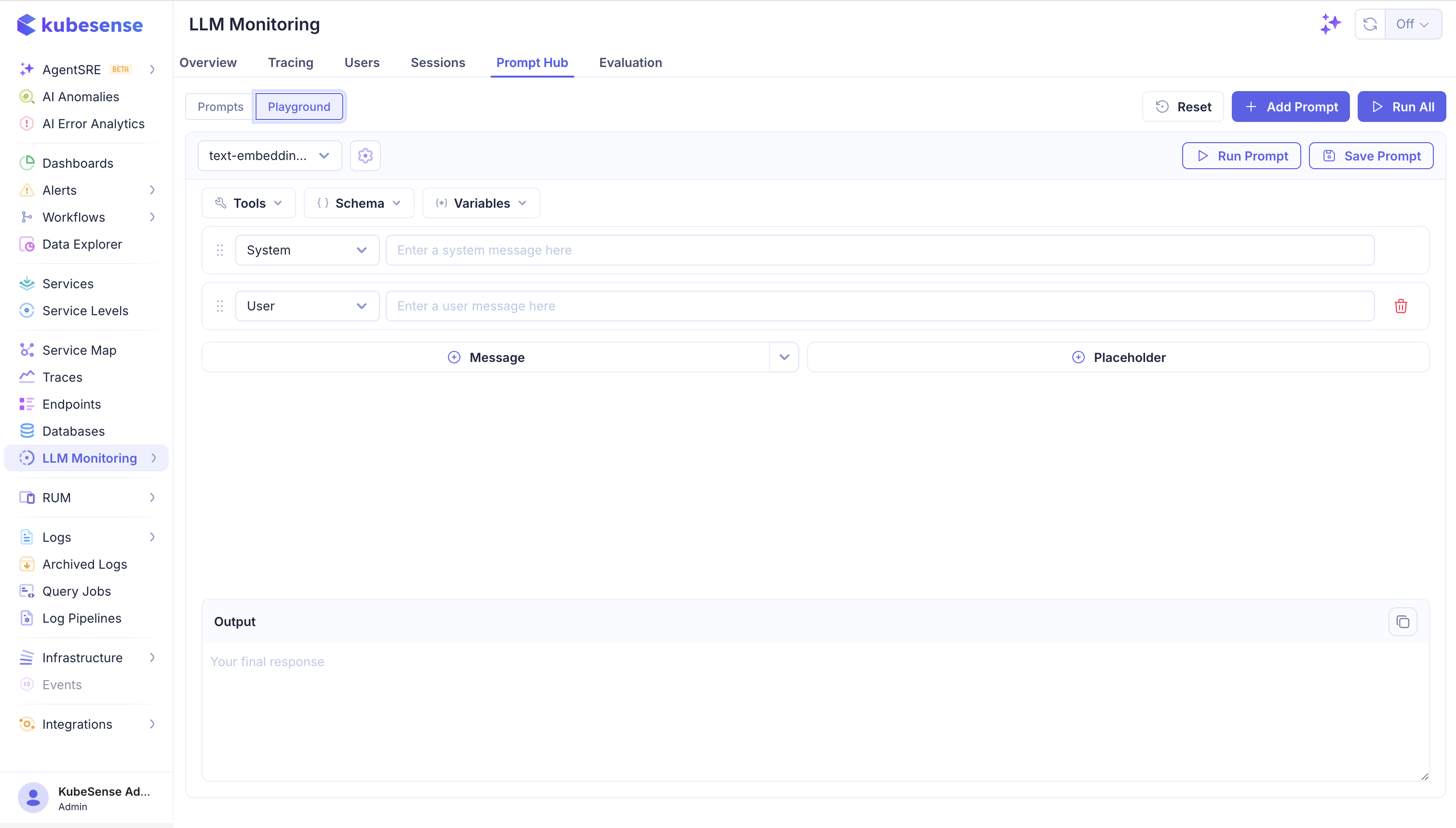The image size is (1456, 828).
Task: Open AI Error Analytics in sidebar
Action: click(93, 123)
